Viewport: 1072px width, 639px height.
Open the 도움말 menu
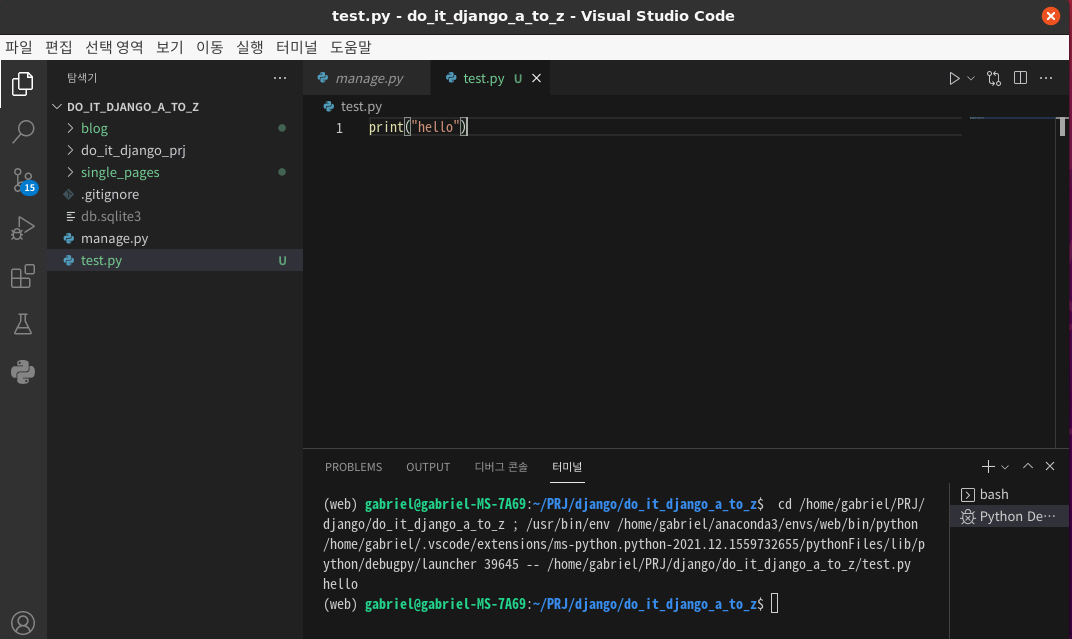350,47
